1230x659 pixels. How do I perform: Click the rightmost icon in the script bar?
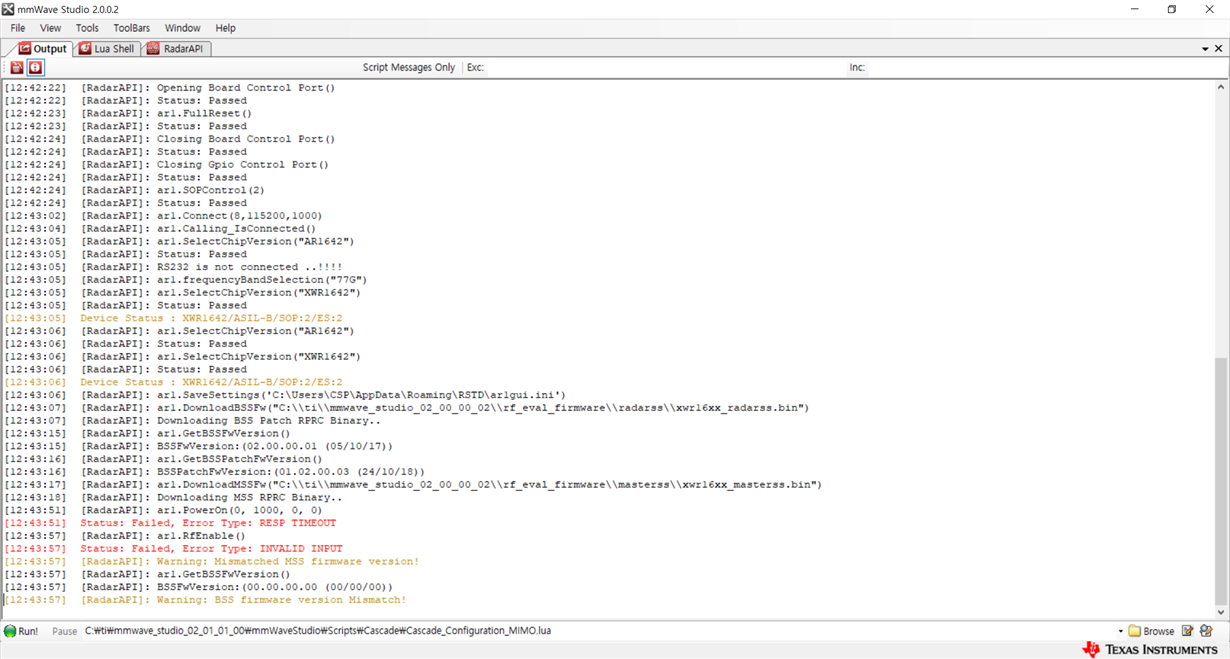[x=1206, y=631]
